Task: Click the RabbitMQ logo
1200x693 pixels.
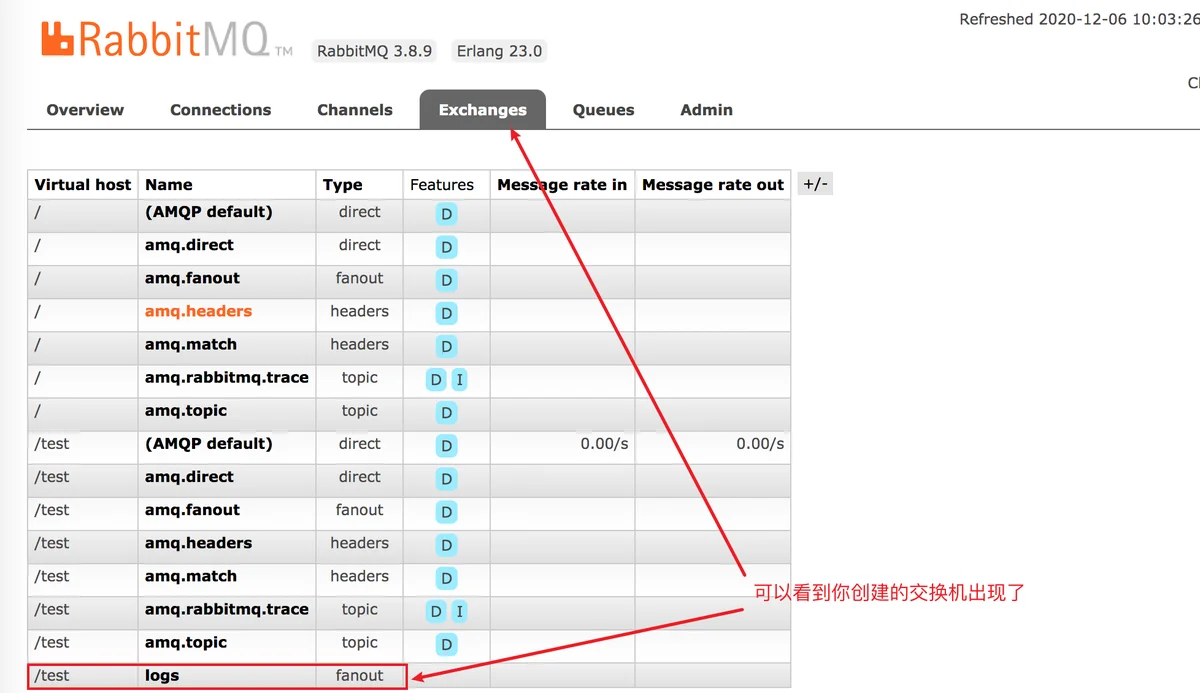Action: click(155, 40)
